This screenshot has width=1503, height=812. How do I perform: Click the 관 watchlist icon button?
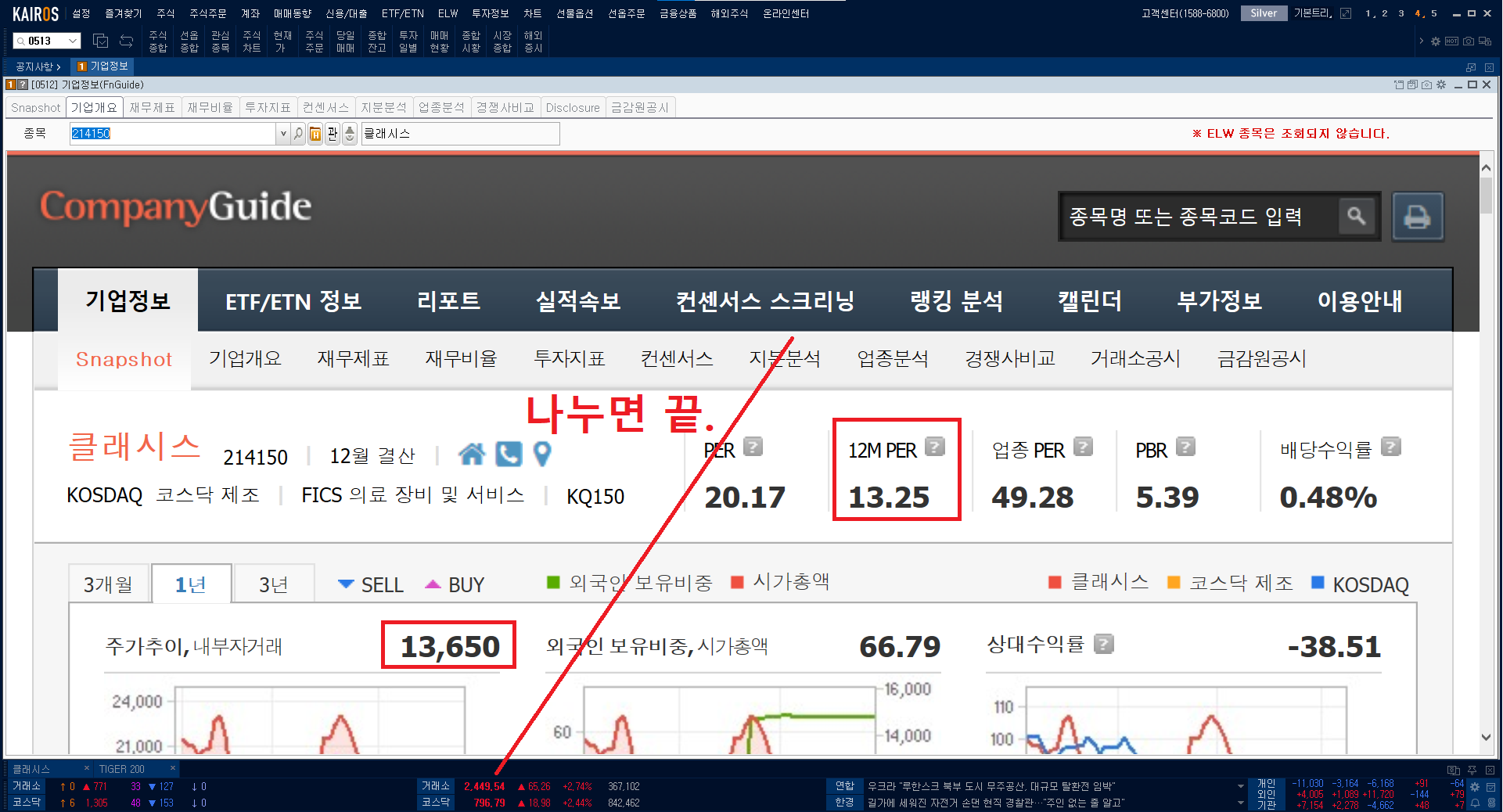pyautogui.click(x=333, y=134)
